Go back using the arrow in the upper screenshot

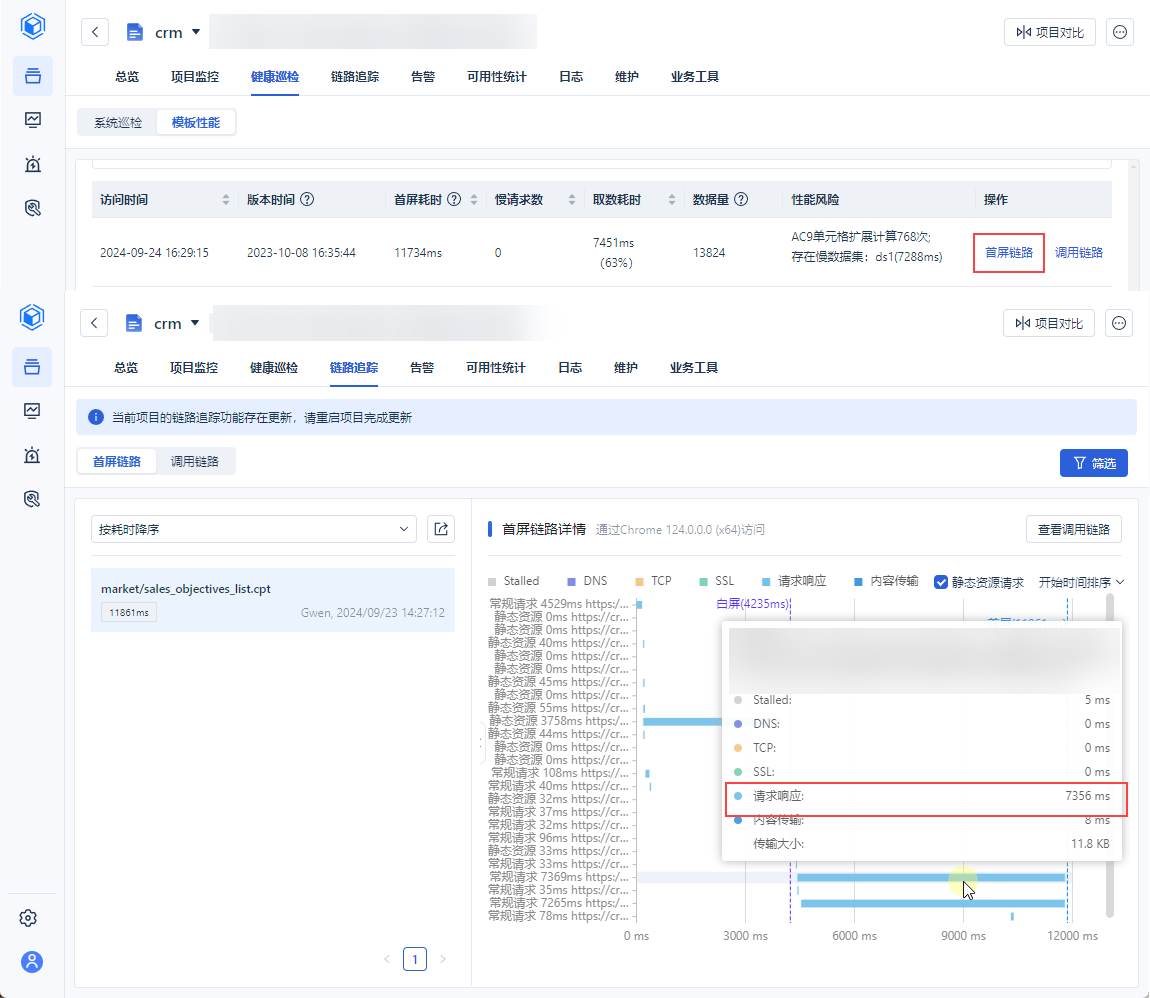click(x=95, y=32)
